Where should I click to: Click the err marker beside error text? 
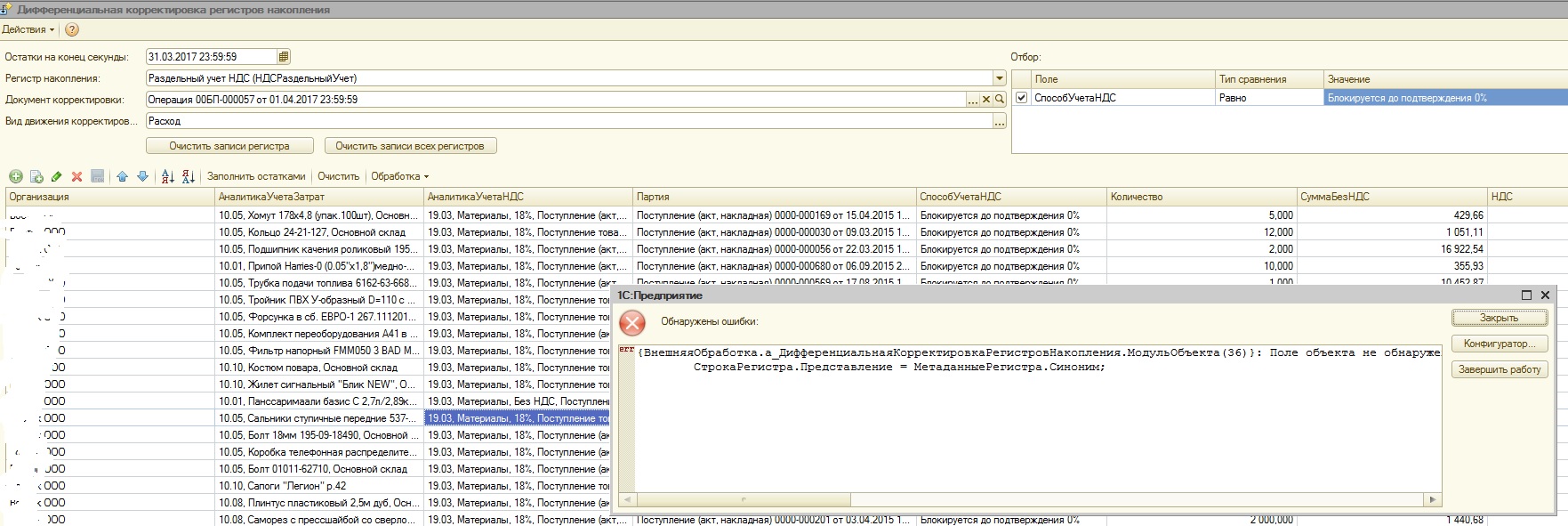tap(626, 351)
